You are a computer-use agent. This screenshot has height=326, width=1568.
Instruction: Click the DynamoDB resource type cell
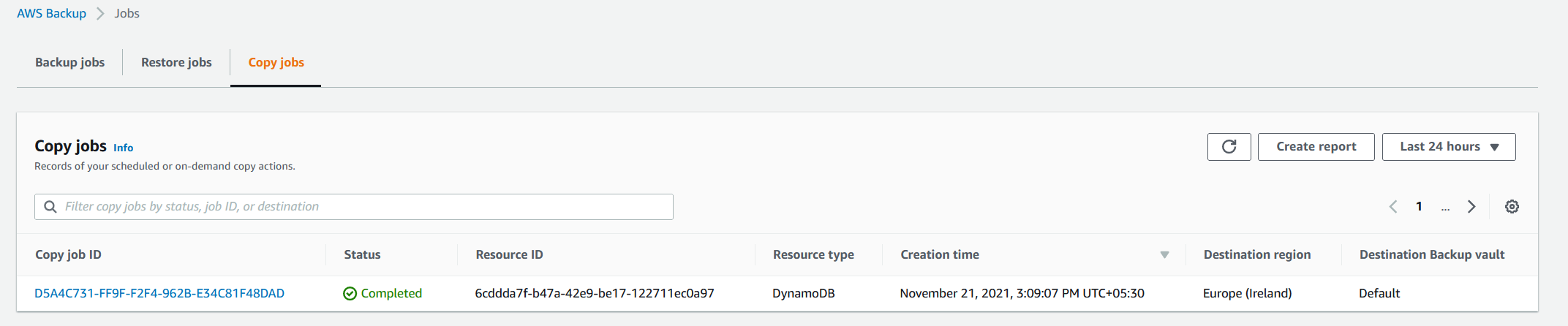tap(804, 293)
